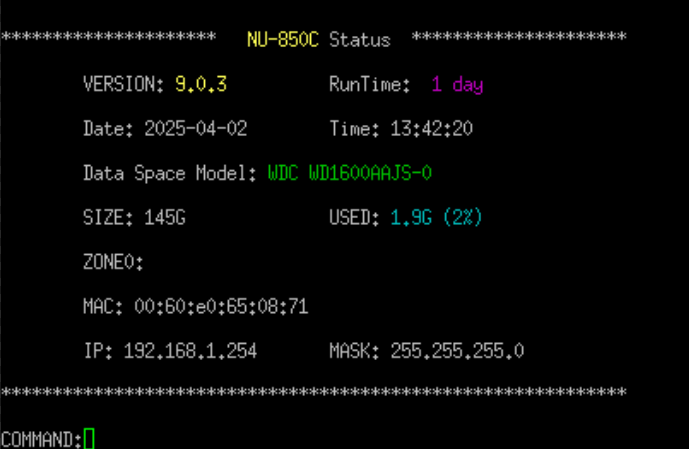Select the IP address 192.168.1.254
The image size is (689, 449).
click(x=190, y=351)
